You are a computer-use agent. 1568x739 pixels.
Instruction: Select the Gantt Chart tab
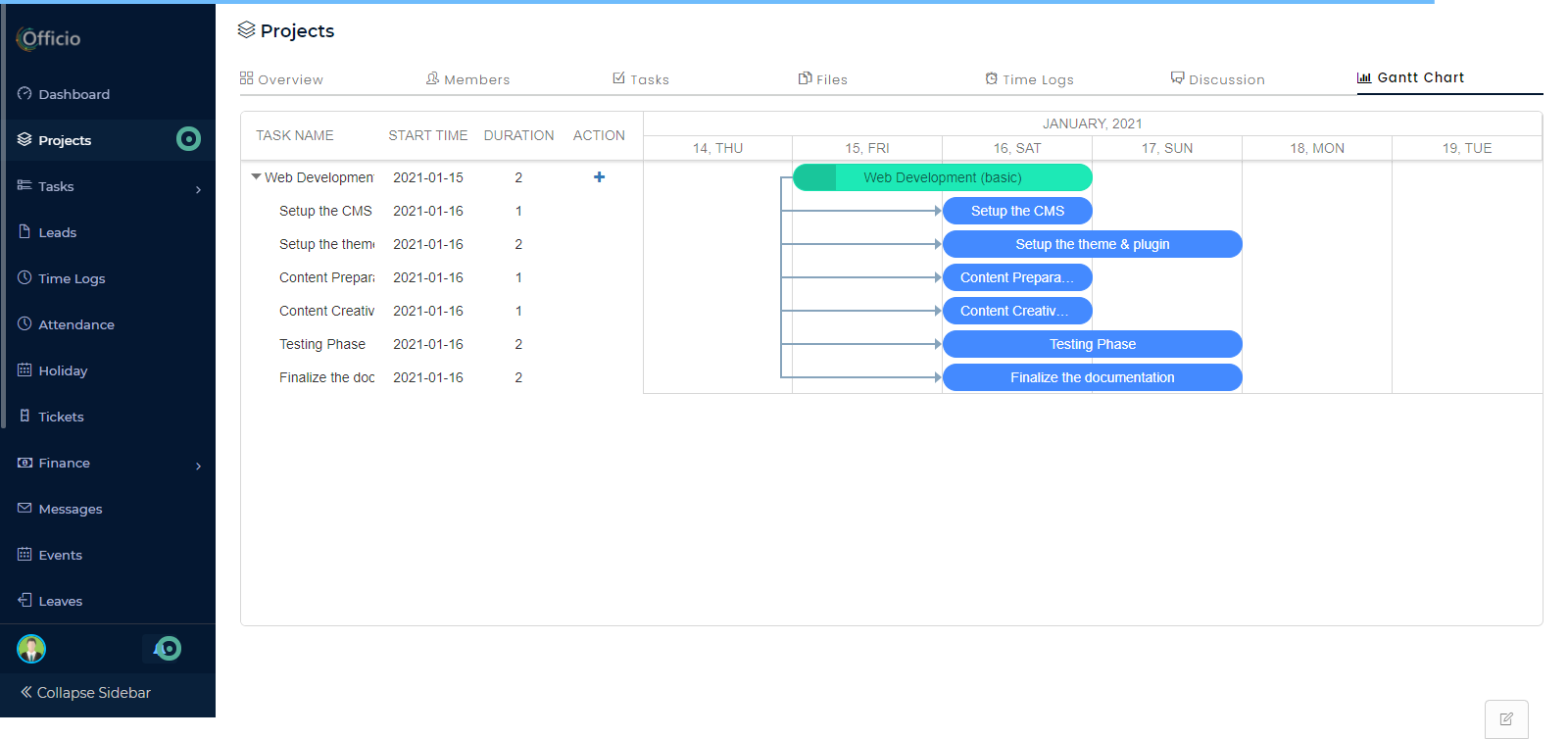(x=1410, y=77)
